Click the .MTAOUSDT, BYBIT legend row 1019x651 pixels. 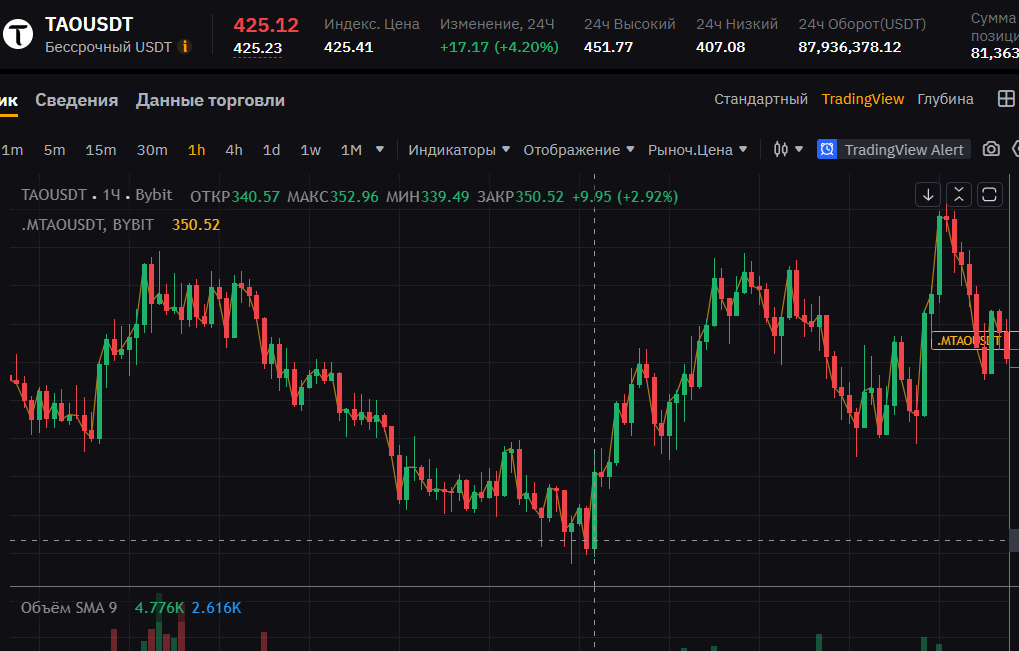tap(88, 225)
